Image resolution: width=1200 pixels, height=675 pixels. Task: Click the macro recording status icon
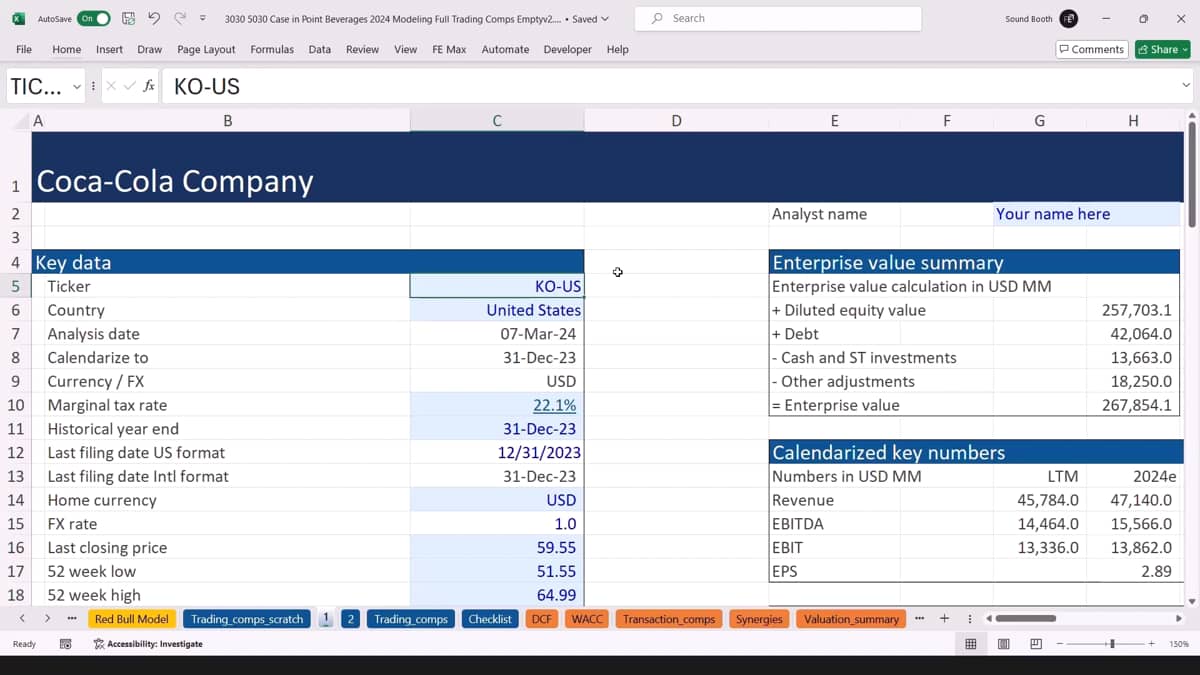point(65,644)
